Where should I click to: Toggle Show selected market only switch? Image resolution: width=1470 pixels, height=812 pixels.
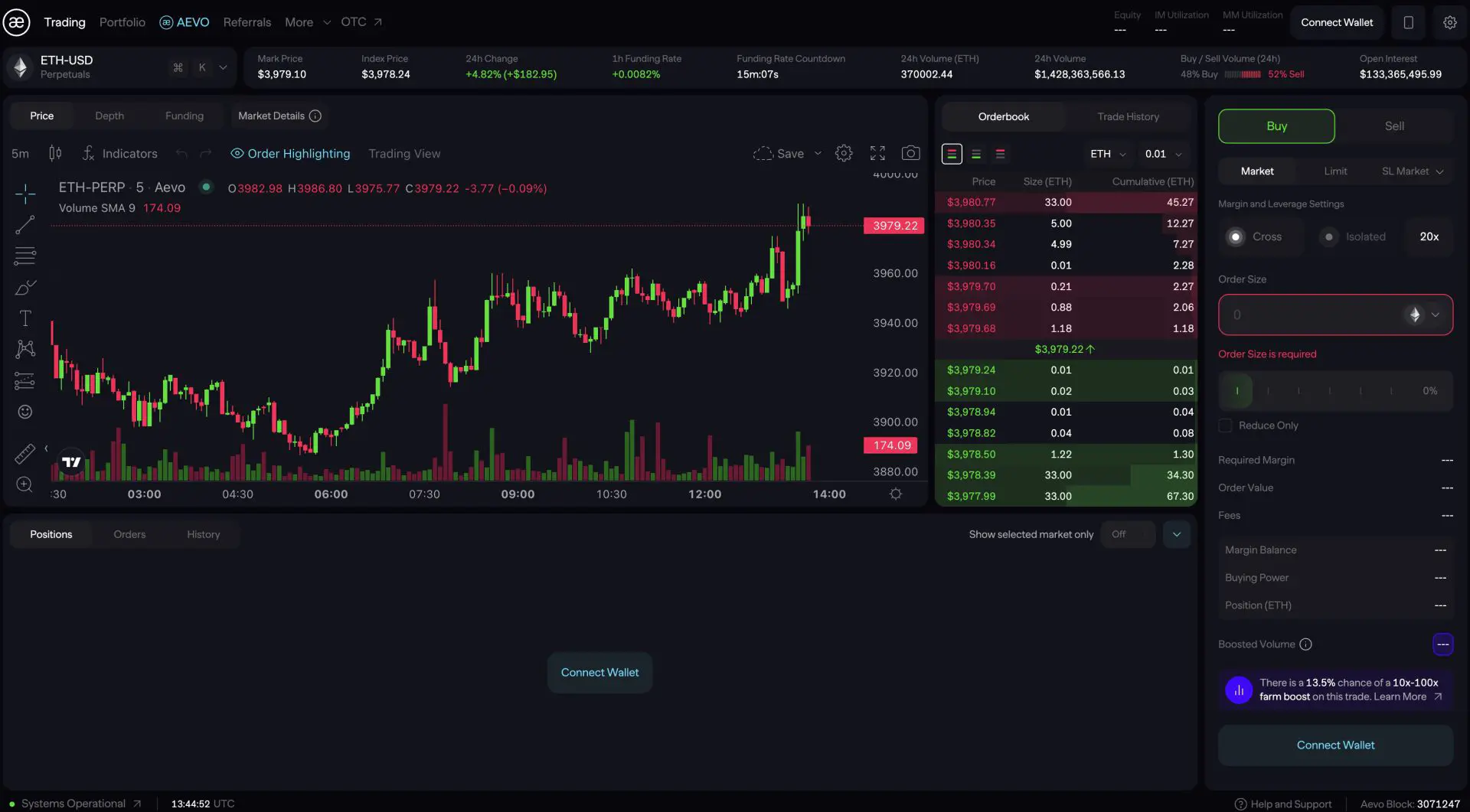click(1128, 534)
